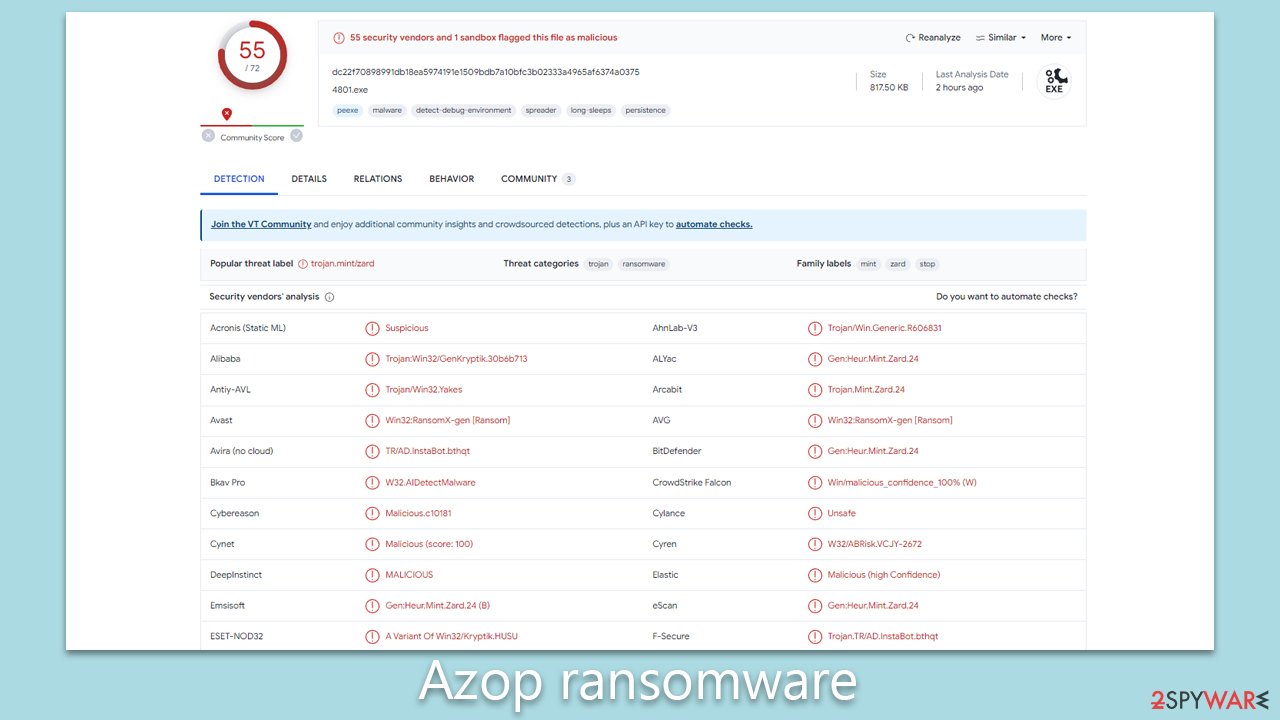
Task: Open the More dropdown menu
Action: pos(1056,38)
